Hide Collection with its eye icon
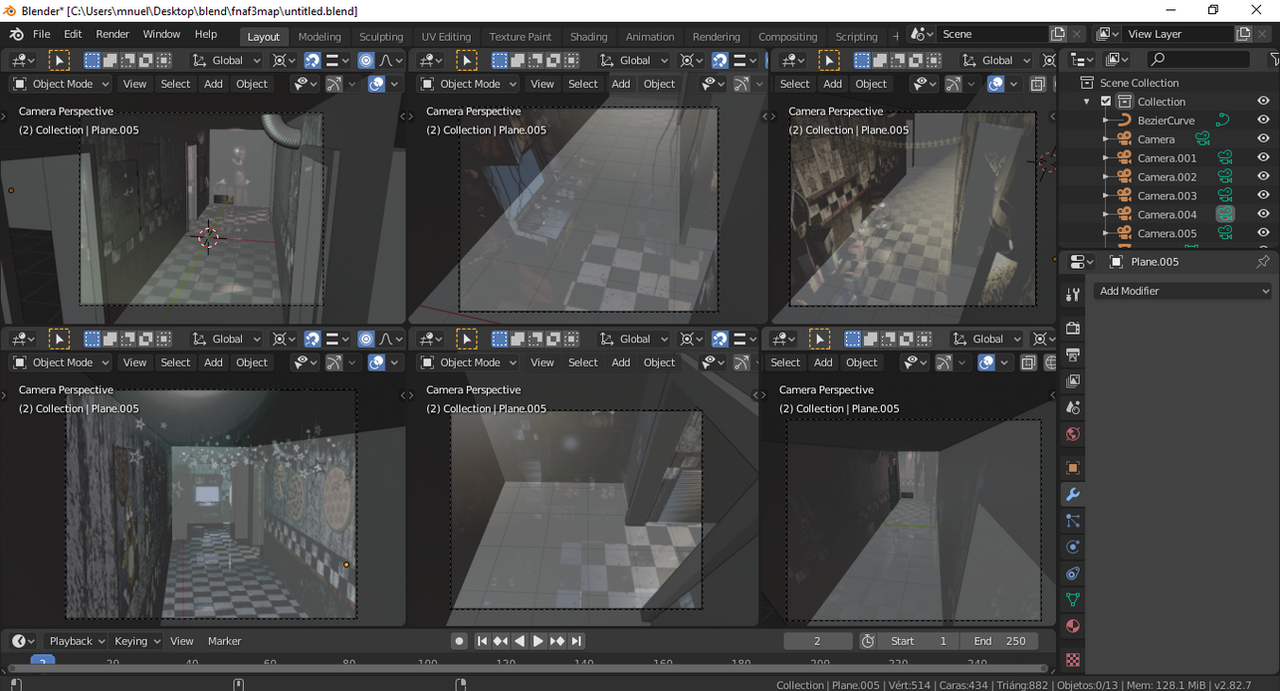Image resolution: width=1280 pixels, height=691 pixels. pos(1263,101)
